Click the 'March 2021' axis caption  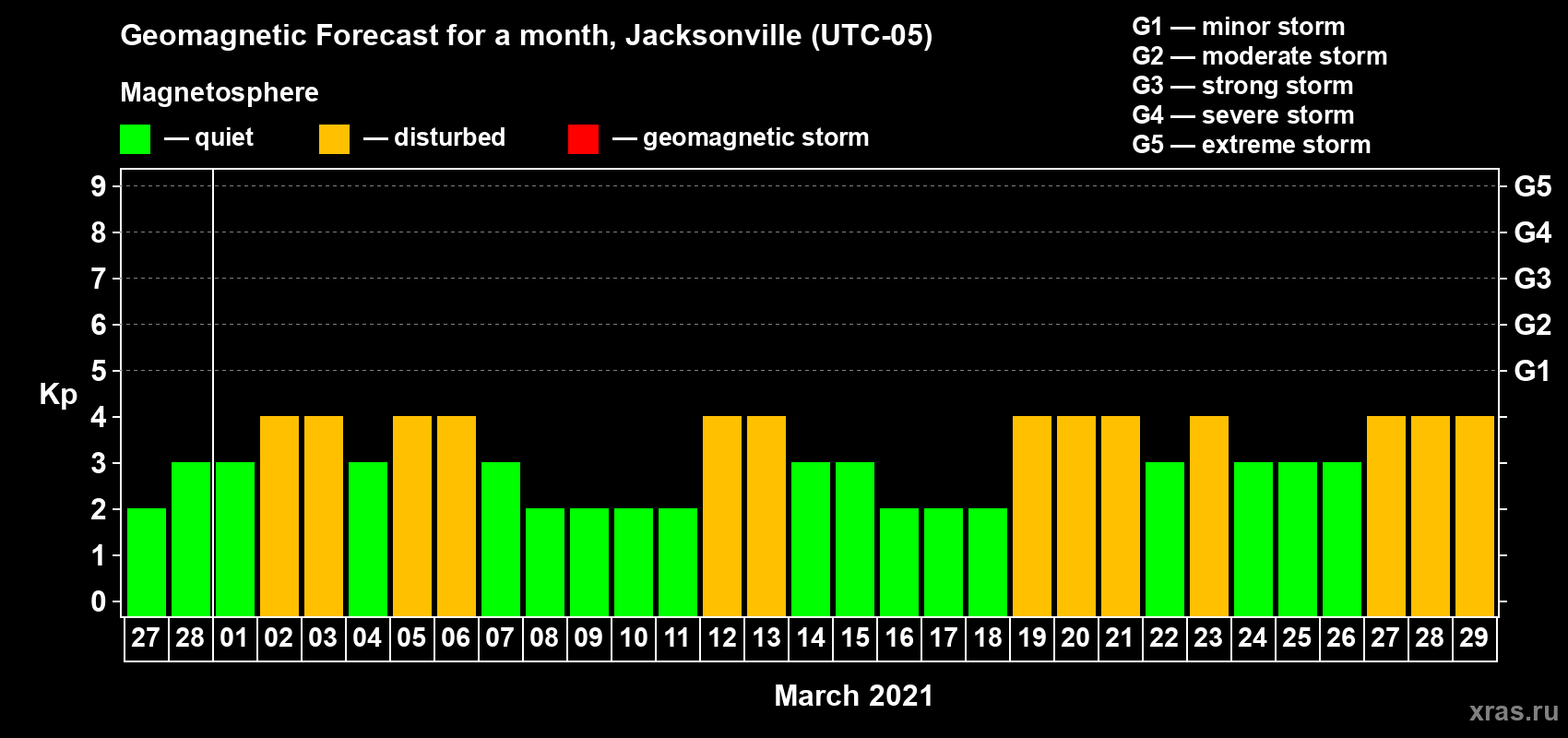[x=854, y=696]
